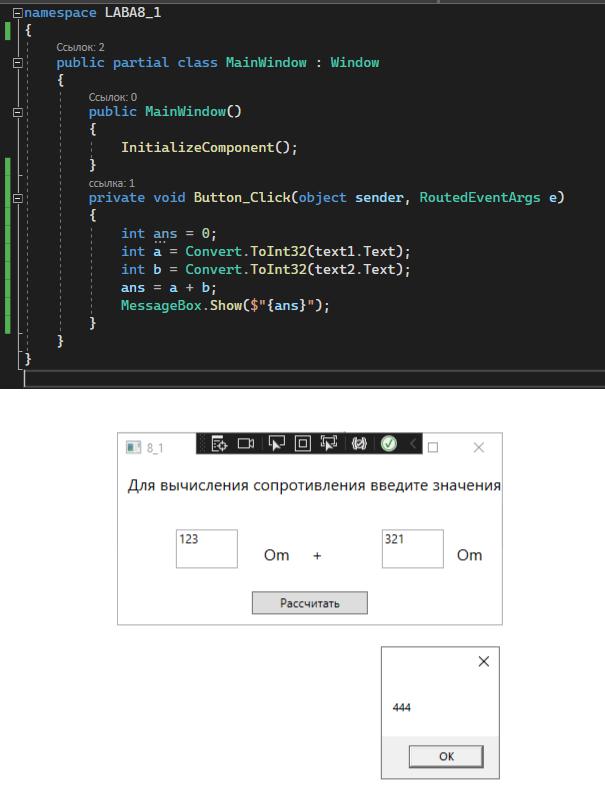The width and height of the screenshot is (605, 786).
Task: Collapse the MainWindow class block
Action: tap(18, 63)
